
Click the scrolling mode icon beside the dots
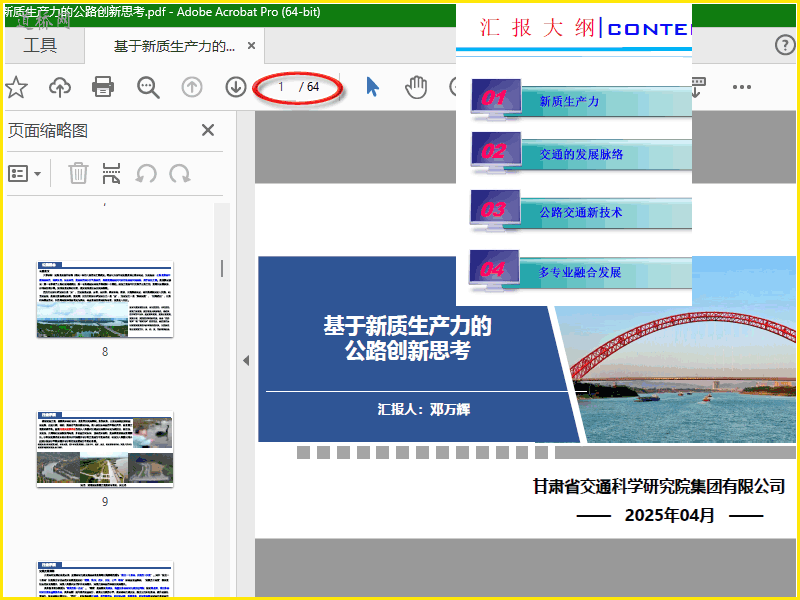point(697,87)
